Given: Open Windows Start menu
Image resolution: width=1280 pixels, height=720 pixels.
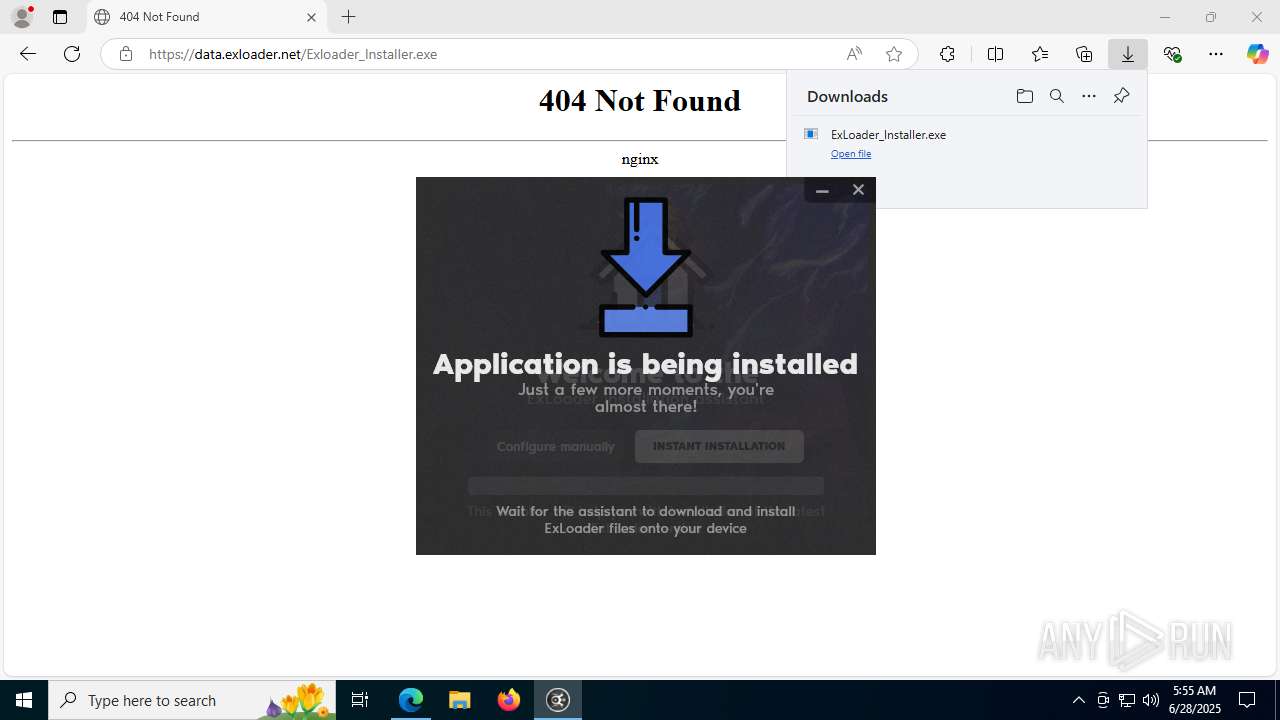Looking at the screenshot, I should (24, 700).
